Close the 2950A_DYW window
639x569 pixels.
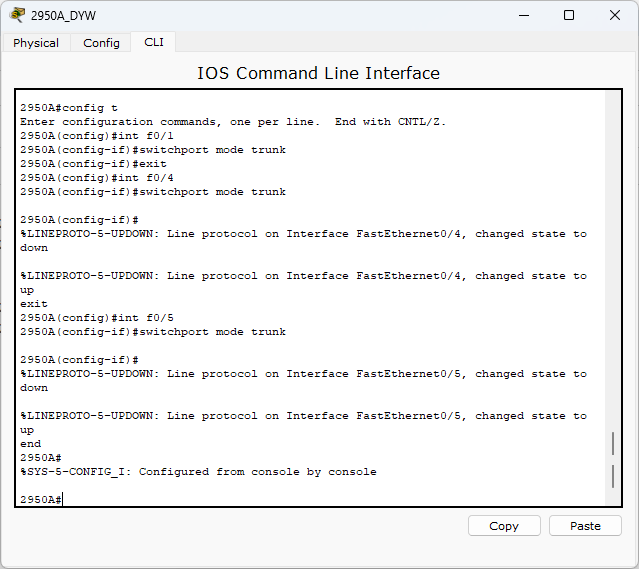(x=615, y=15)
